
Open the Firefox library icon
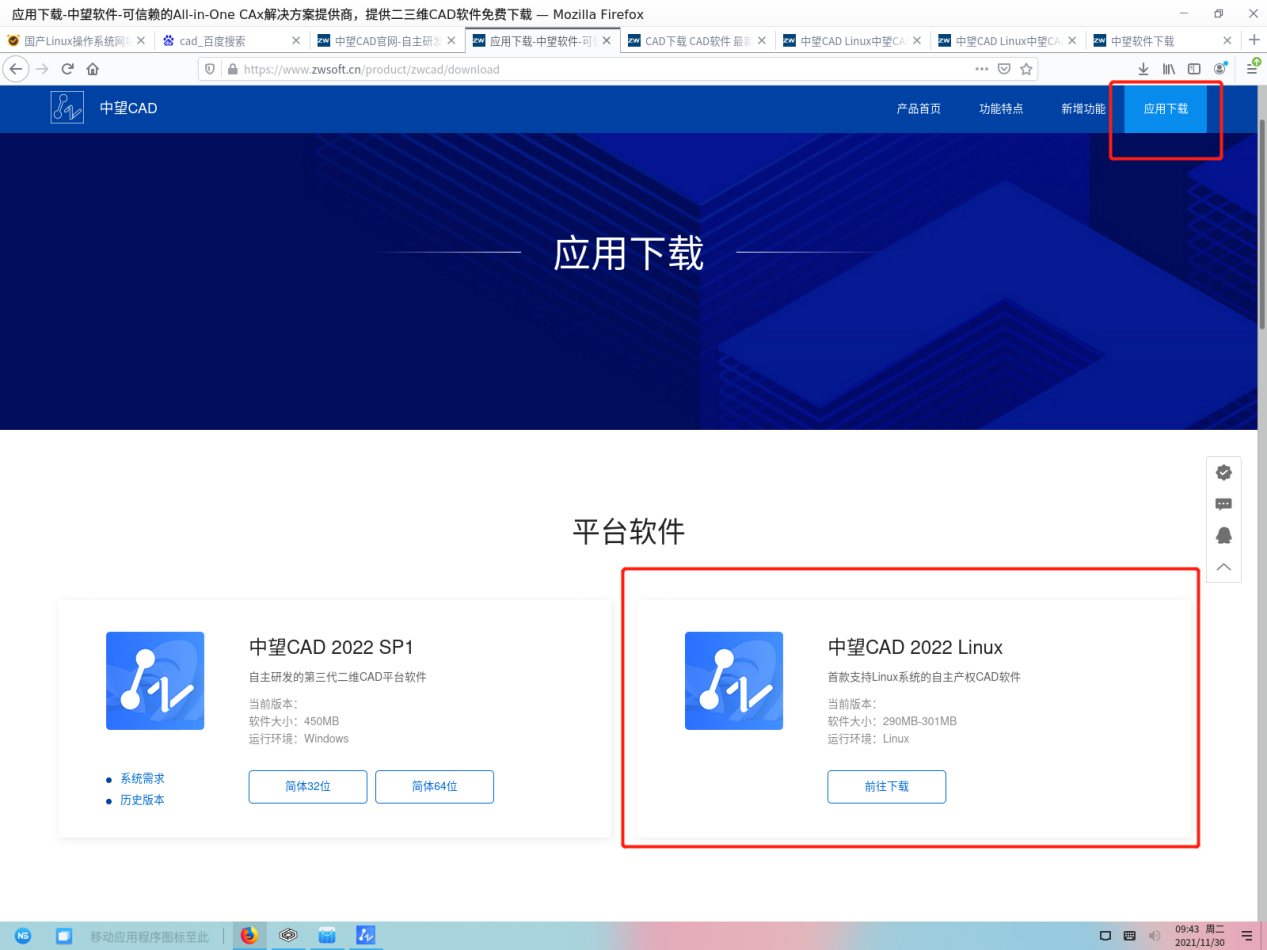point(1168,69)
